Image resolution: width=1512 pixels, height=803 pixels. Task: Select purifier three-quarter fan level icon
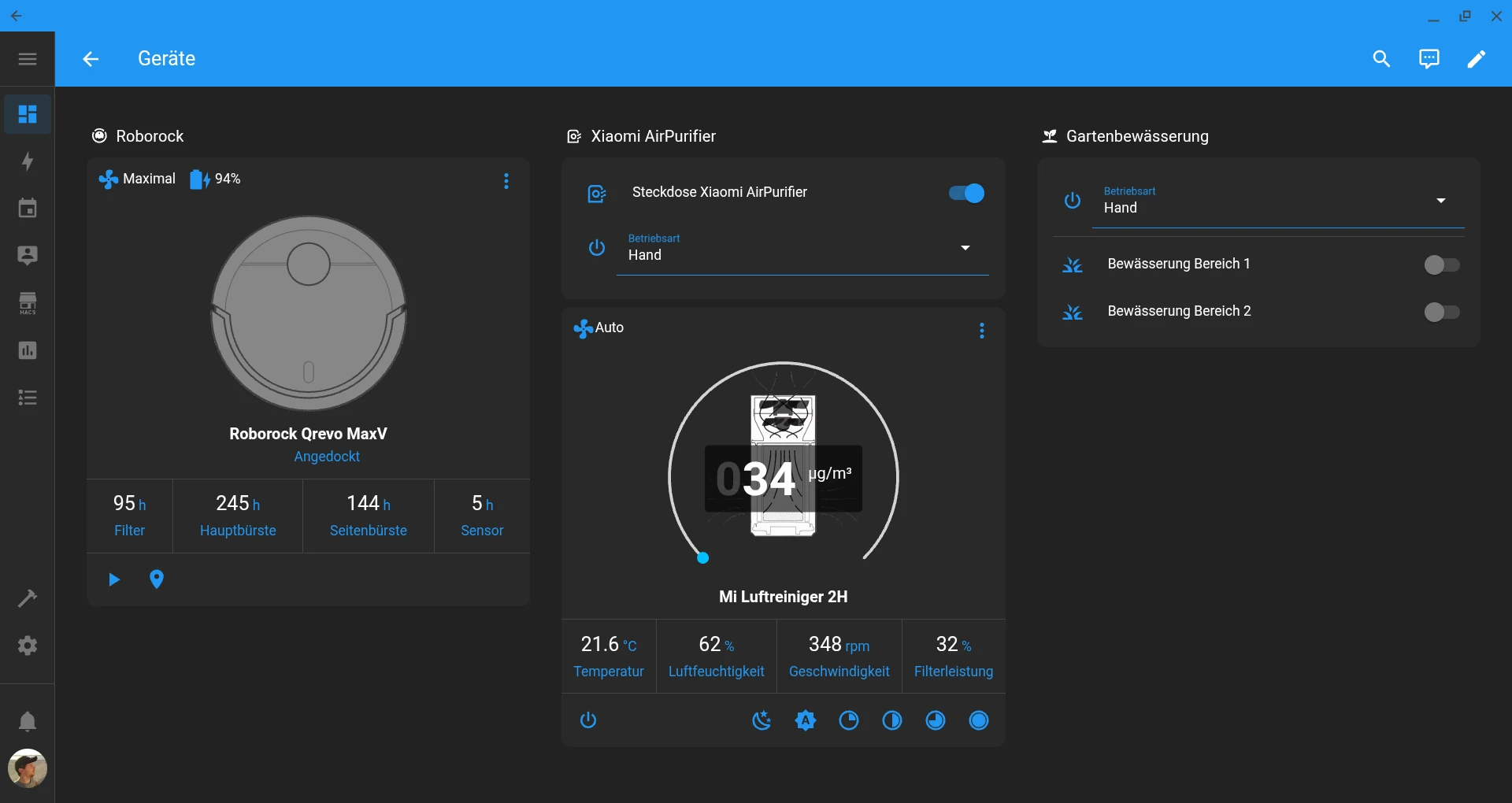tap(936, 720)
